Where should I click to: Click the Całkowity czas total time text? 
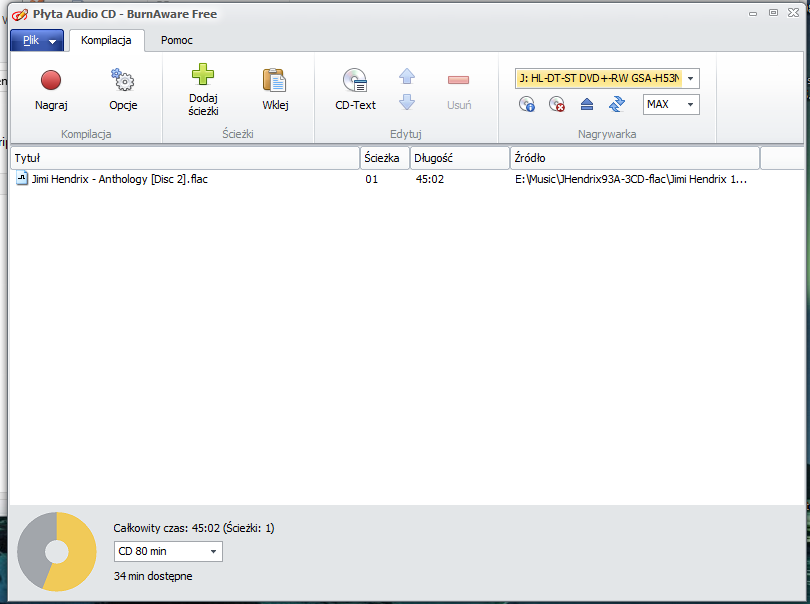pos(194,528)
